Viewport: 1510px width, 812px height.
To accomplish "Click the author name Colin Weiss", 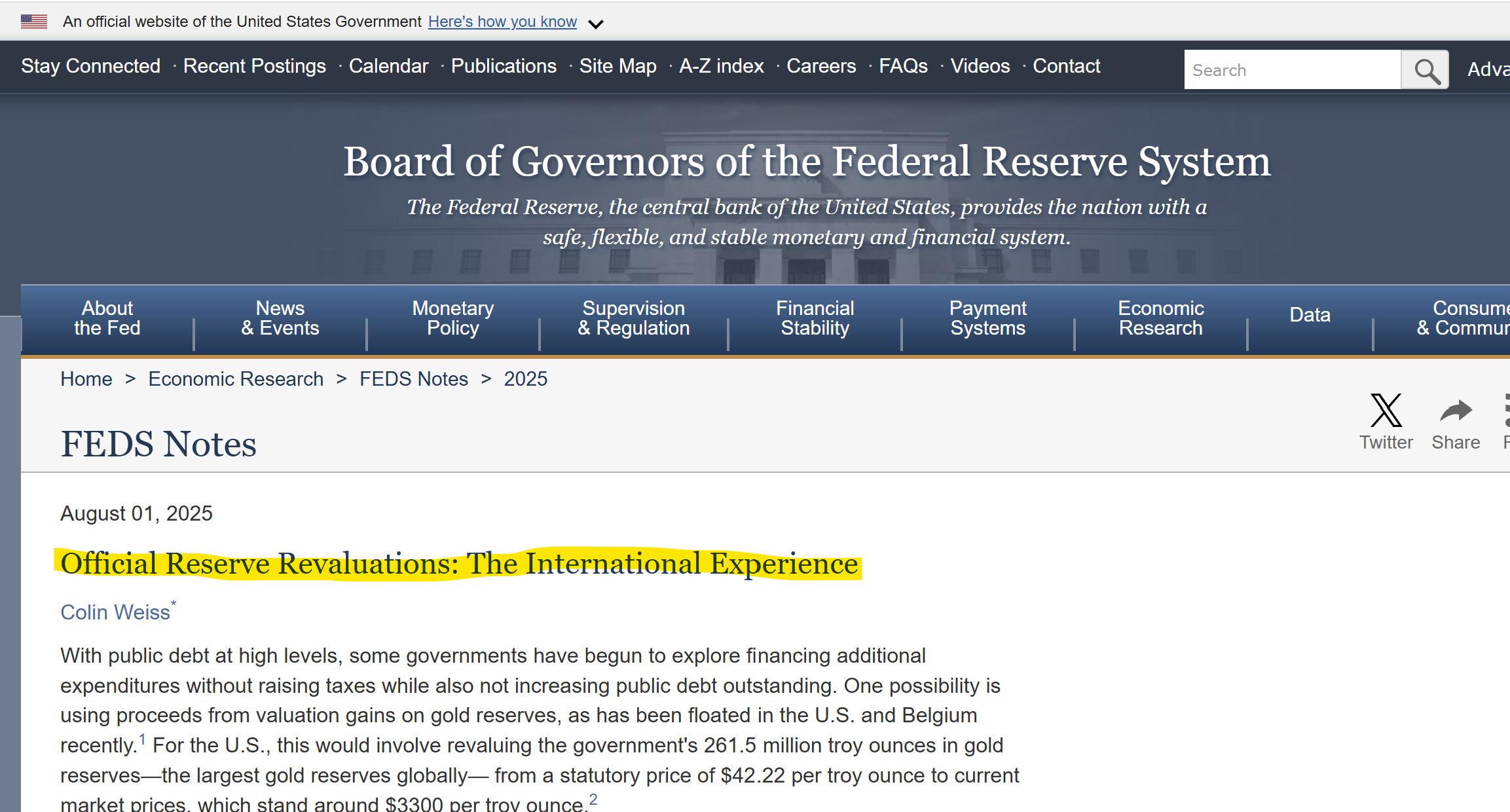I will tap(115, 612).
